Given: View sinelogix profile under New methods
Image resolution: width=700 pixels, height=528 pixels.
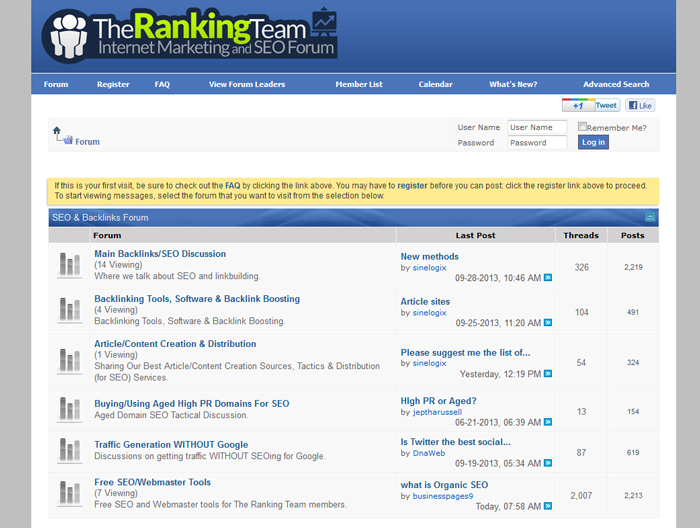Looking at the screenshot, I should [429, 268].
